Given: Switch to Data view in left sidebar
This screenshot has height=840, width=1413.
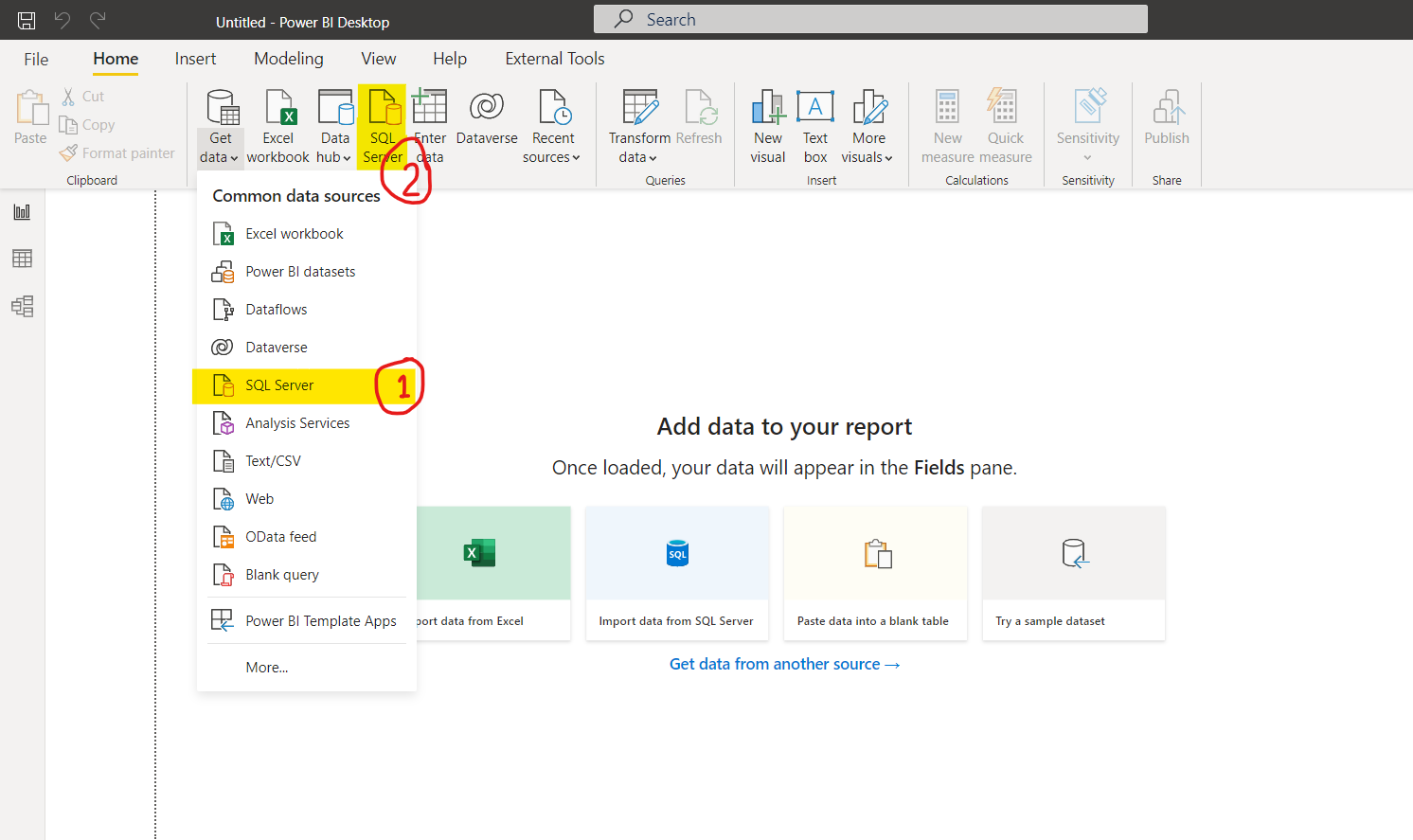Looking at the screenshot, I should point(22,259).
